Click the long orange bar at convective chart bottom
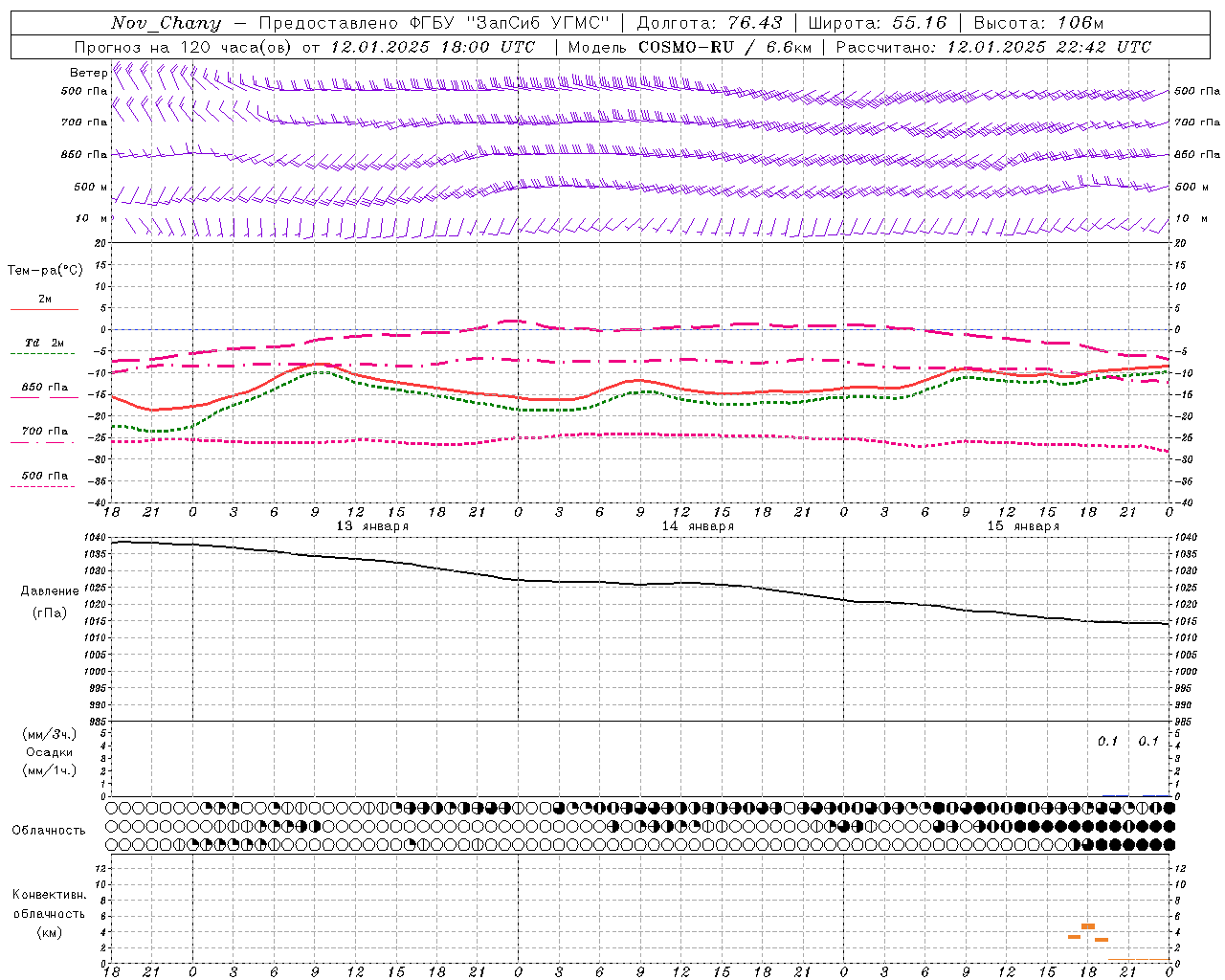 1139,959
